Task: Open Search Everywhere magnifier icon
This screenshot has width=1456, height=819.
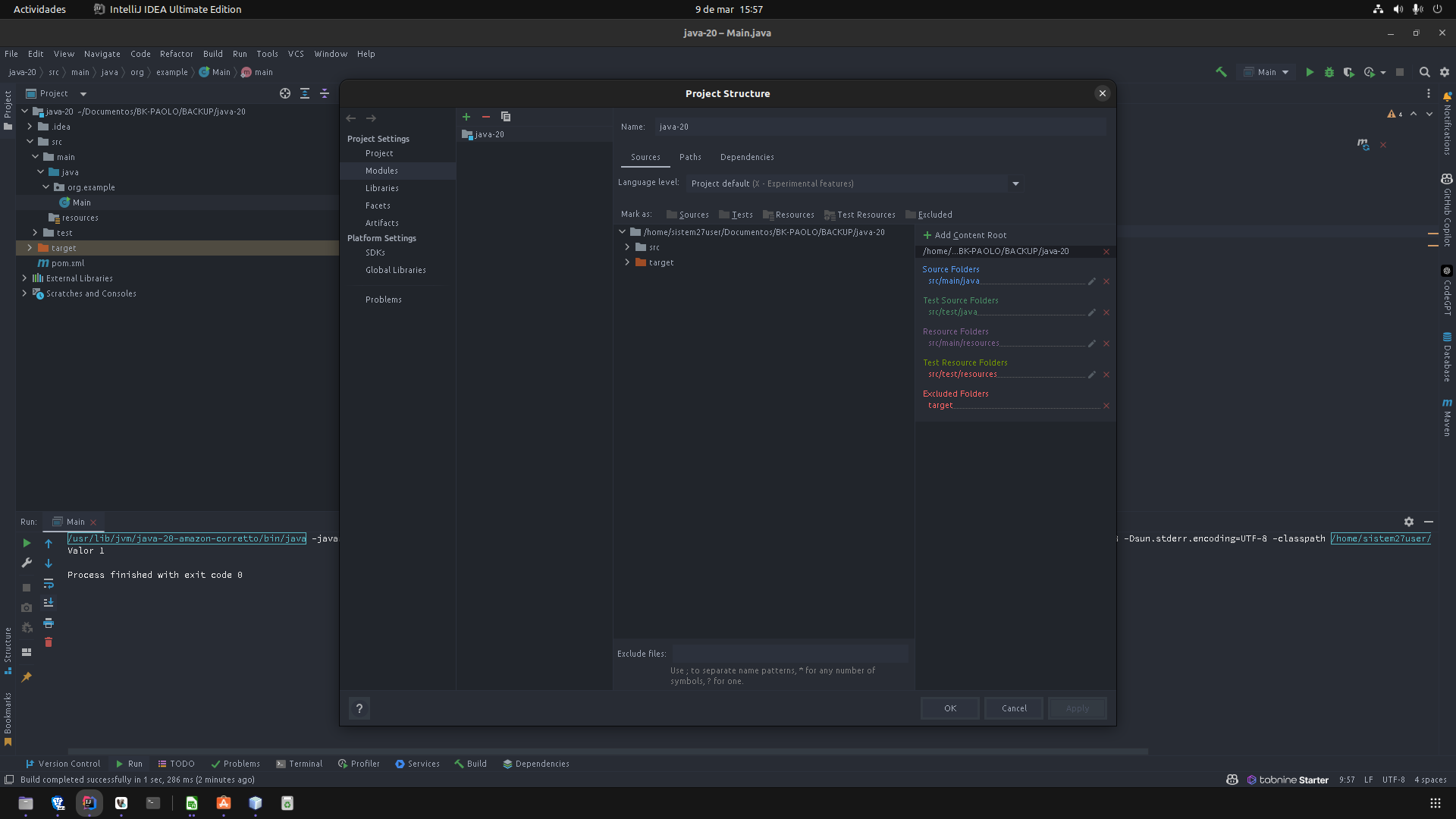Action: [1425, 72]
